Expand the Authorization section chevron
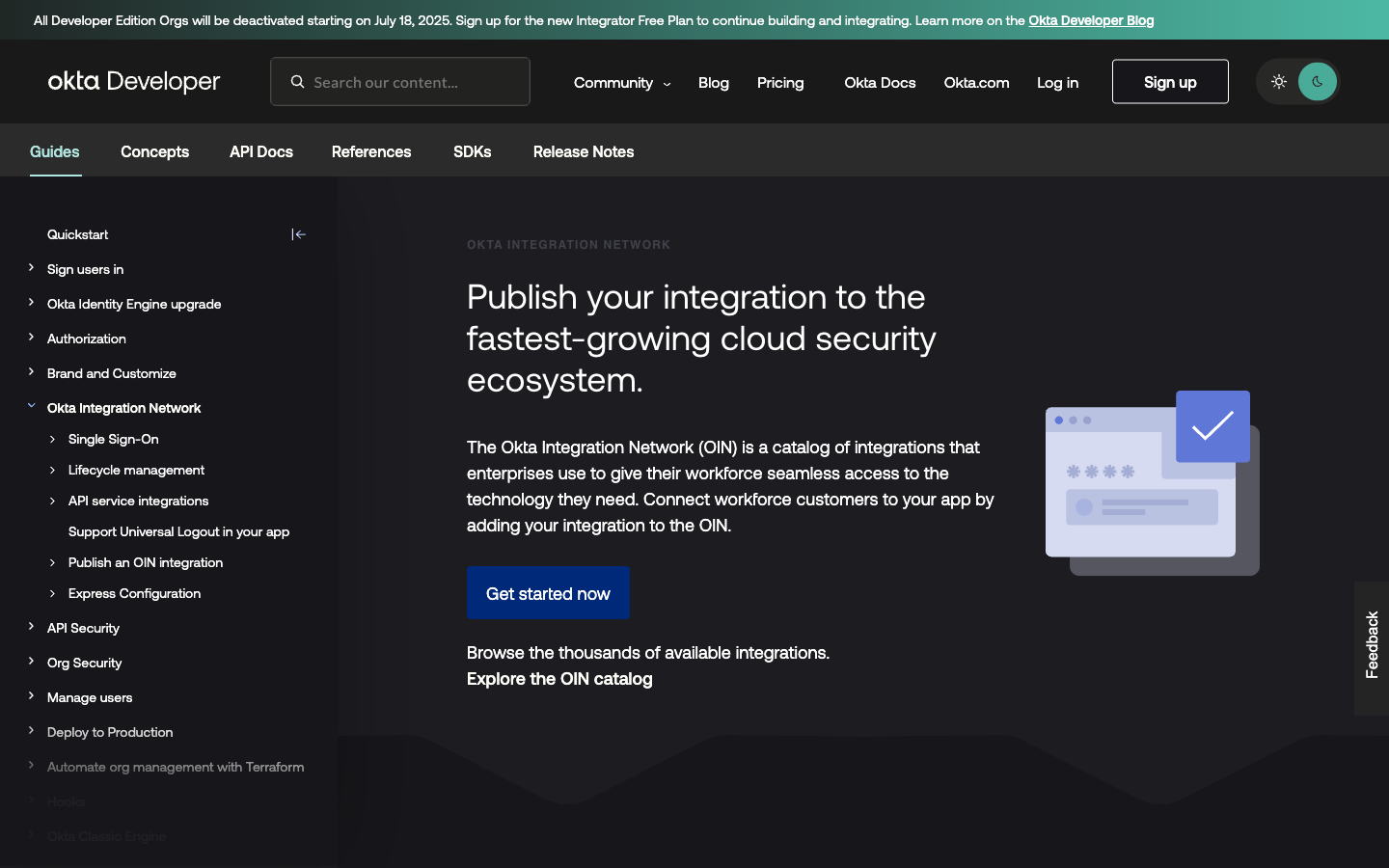 pyautogui.click(x=31, y=338)
